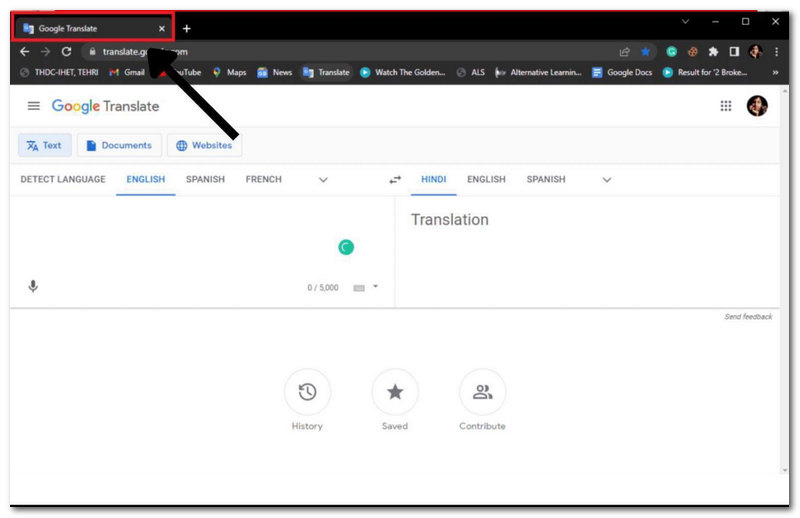Click Send feedback link
800x518 pixels.
coord(748,317)
